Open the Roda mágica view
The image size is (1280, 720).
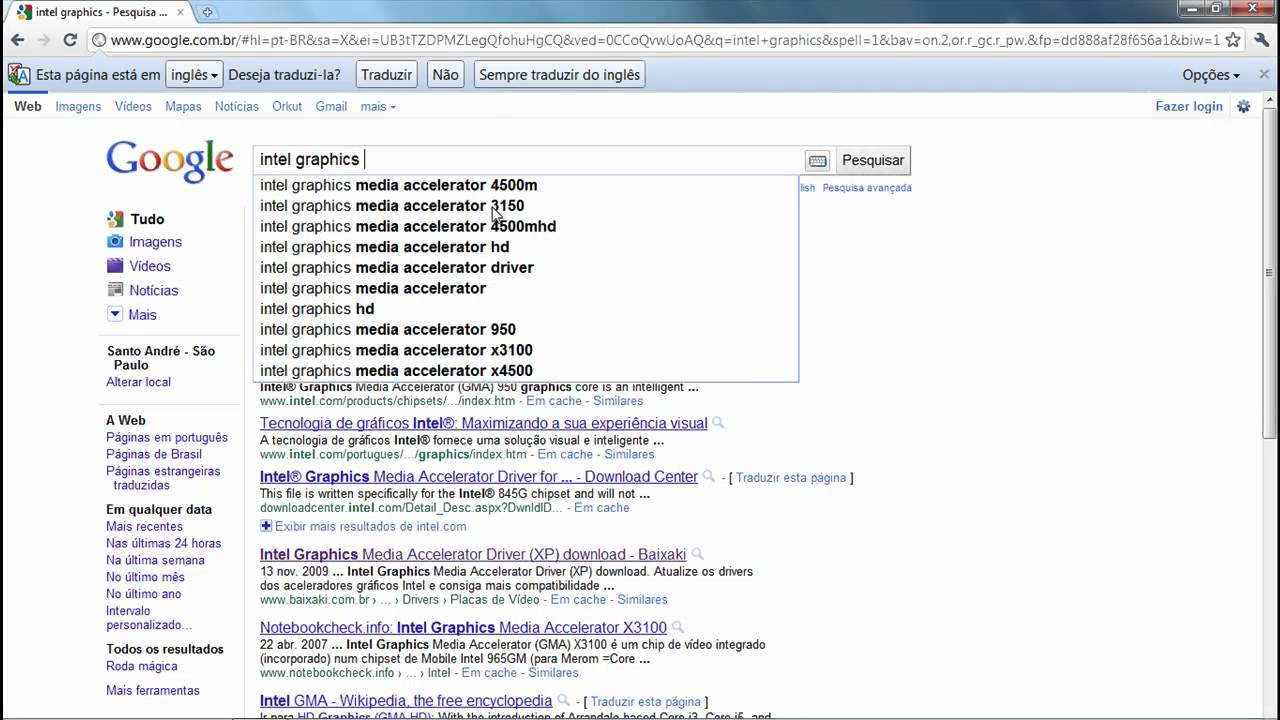click(x=142, y=666)
